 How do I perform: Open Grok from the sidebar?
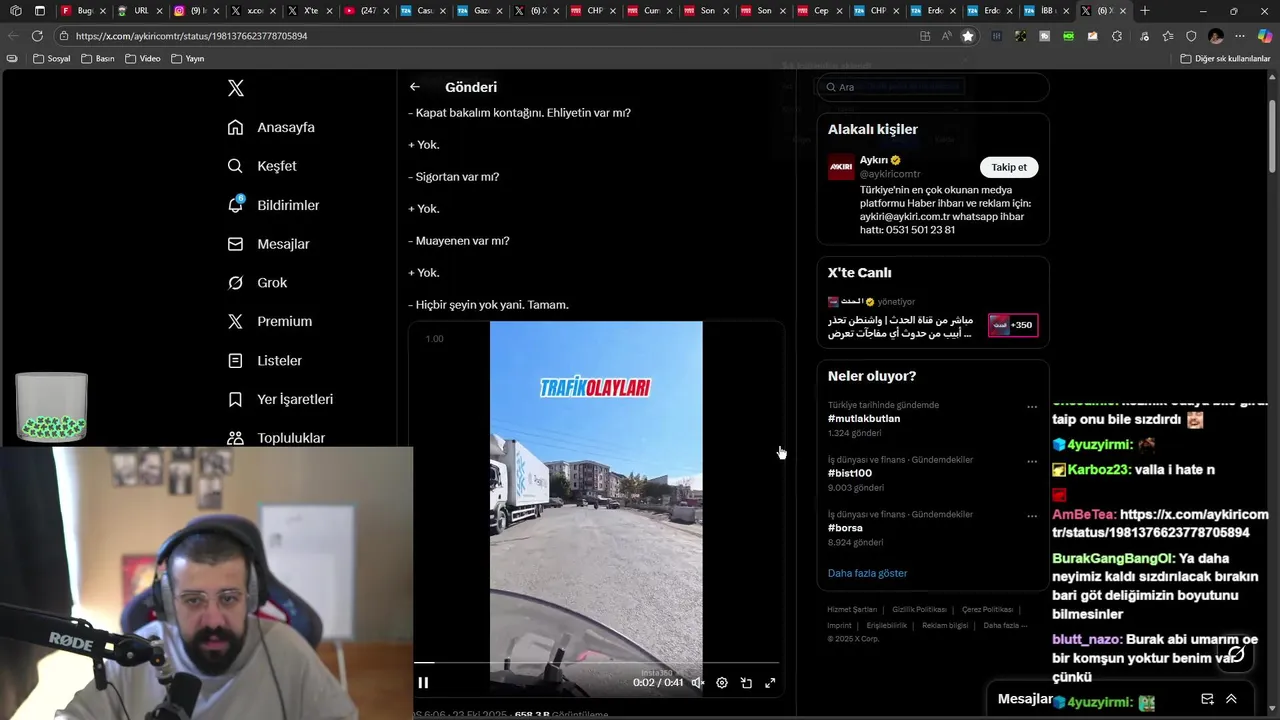click(257, 283)
